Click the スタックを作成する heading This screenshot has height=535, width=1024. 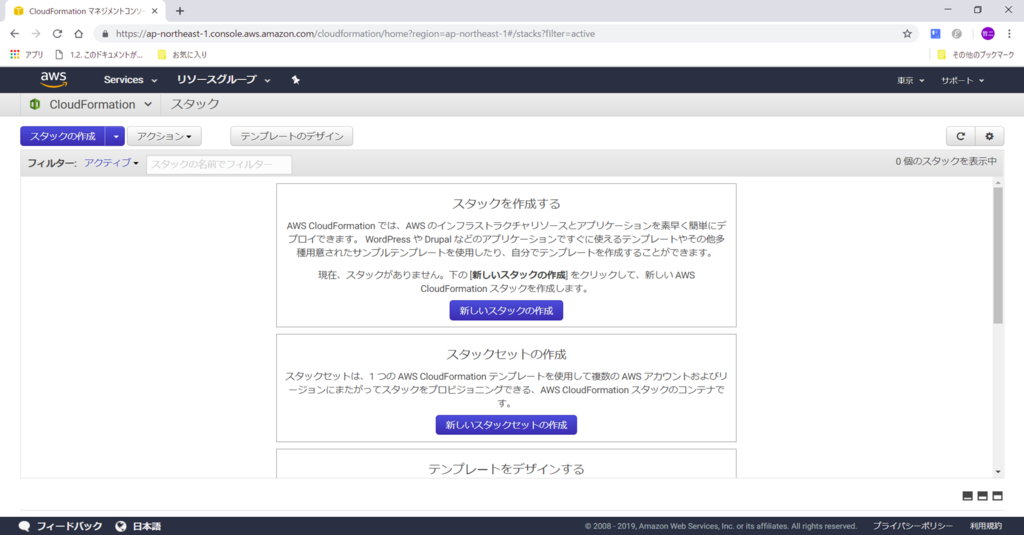point(506,204)
